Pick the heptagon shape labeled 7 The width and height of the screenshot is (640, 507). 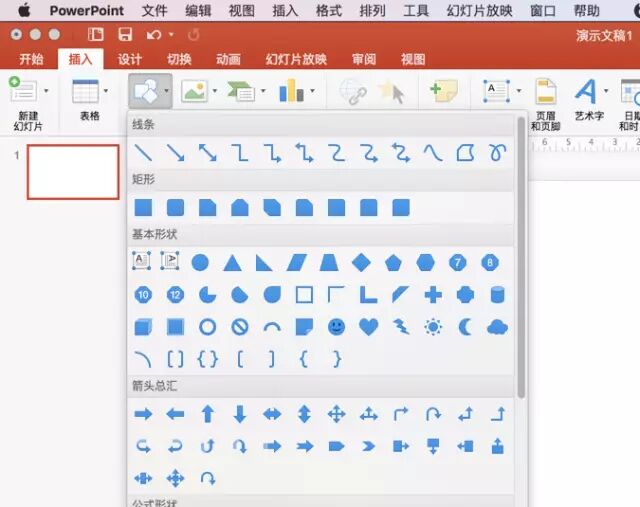pos(458,262)
